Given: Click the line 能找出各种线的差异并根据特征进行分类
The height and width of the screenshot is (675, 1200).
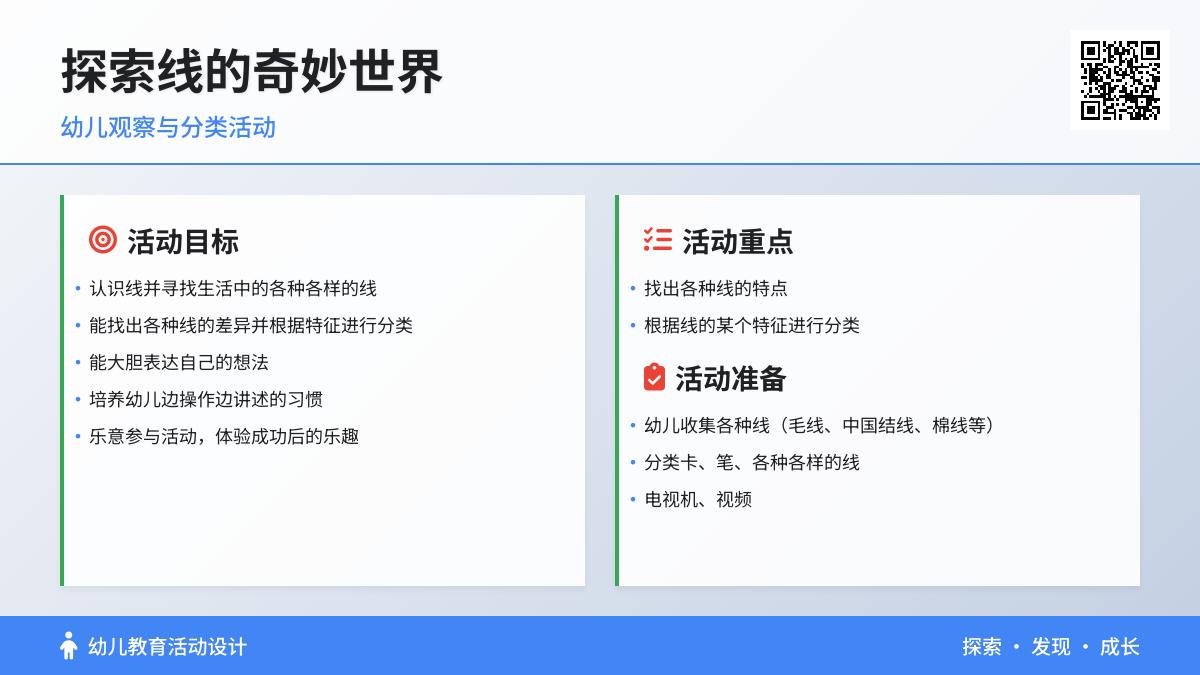Looking at the screenshot, I should pyautogui.click(x=251, y=326).
